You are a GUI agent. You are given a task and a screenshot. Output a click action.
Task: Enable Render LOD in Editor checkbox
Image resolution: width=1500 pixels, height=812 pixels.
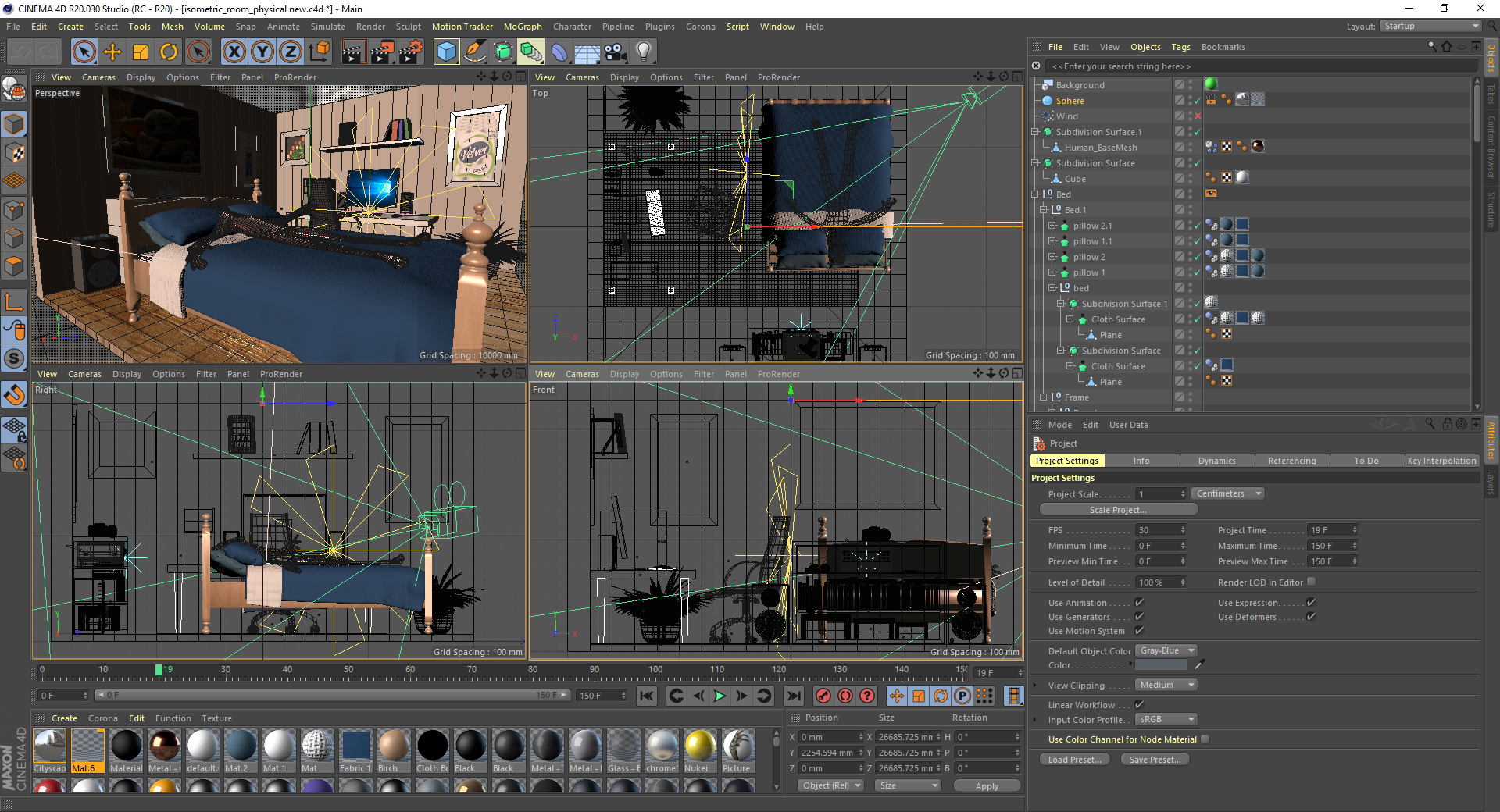(1312, 582)
